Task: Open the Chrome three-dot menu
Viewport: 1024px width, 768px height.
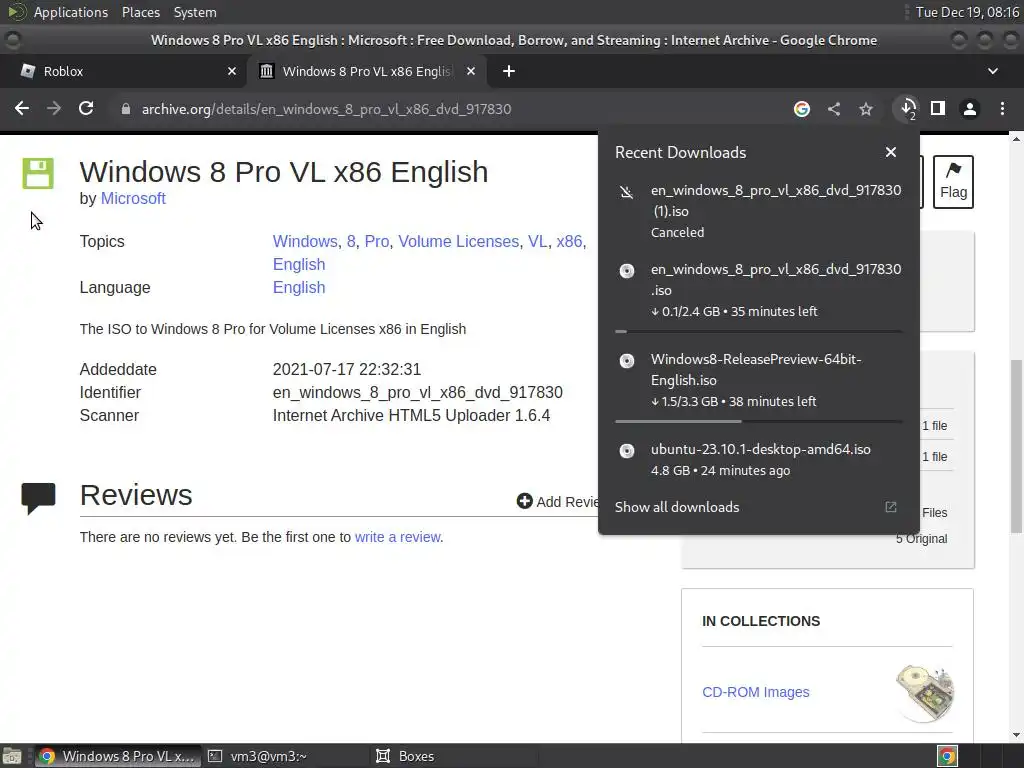Action: coord(1002,109)
